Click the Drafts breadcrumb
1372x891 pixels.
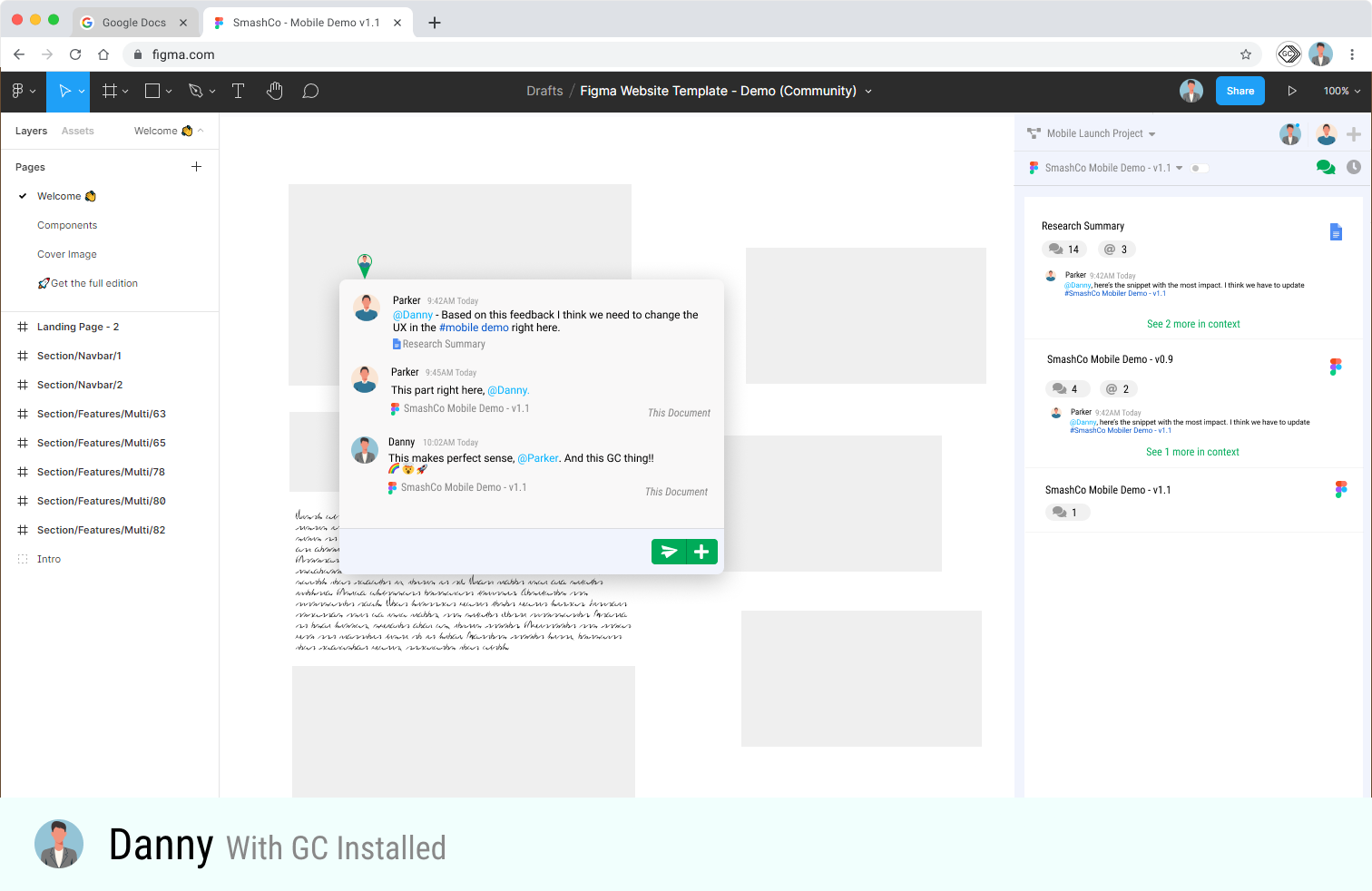(544, 91)
